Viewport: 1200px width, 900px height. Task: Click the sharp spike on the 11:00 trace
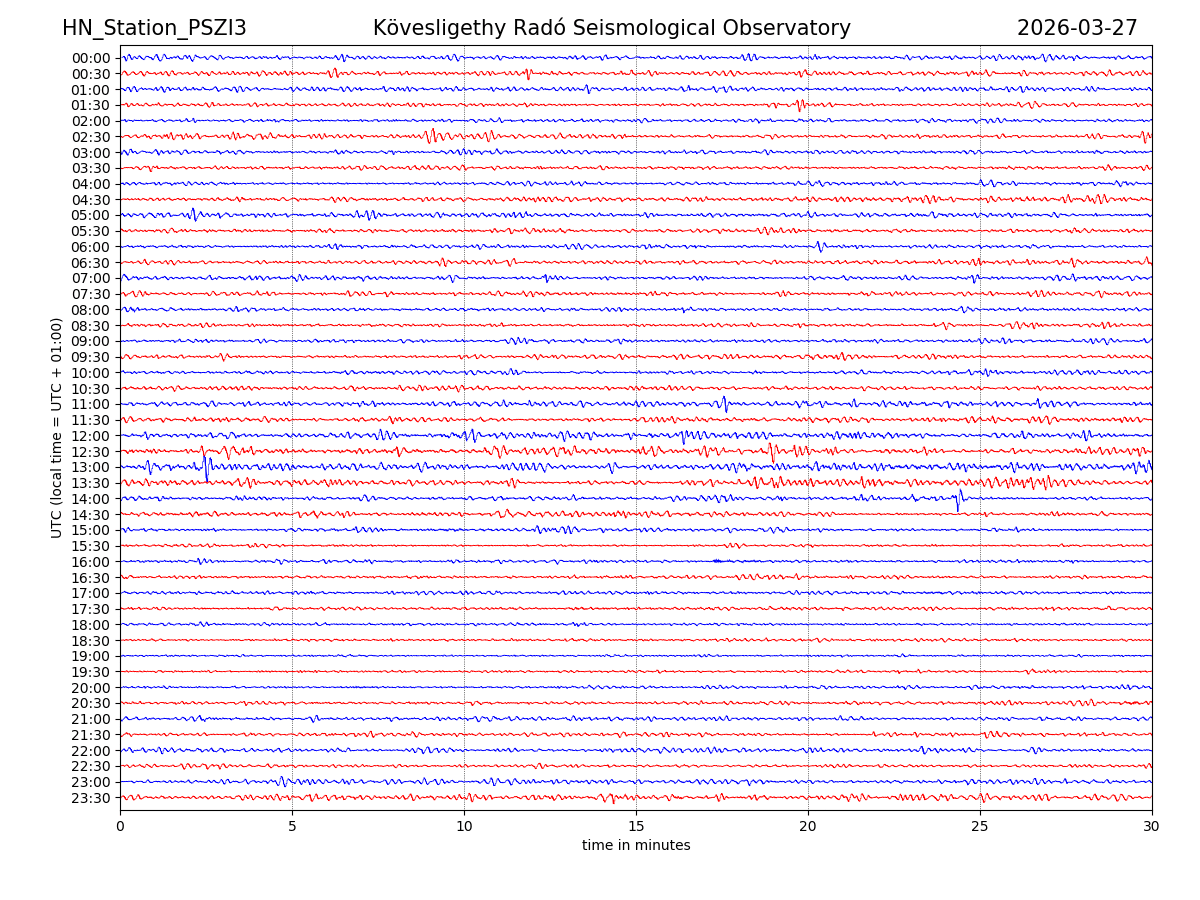coord(725,404)
